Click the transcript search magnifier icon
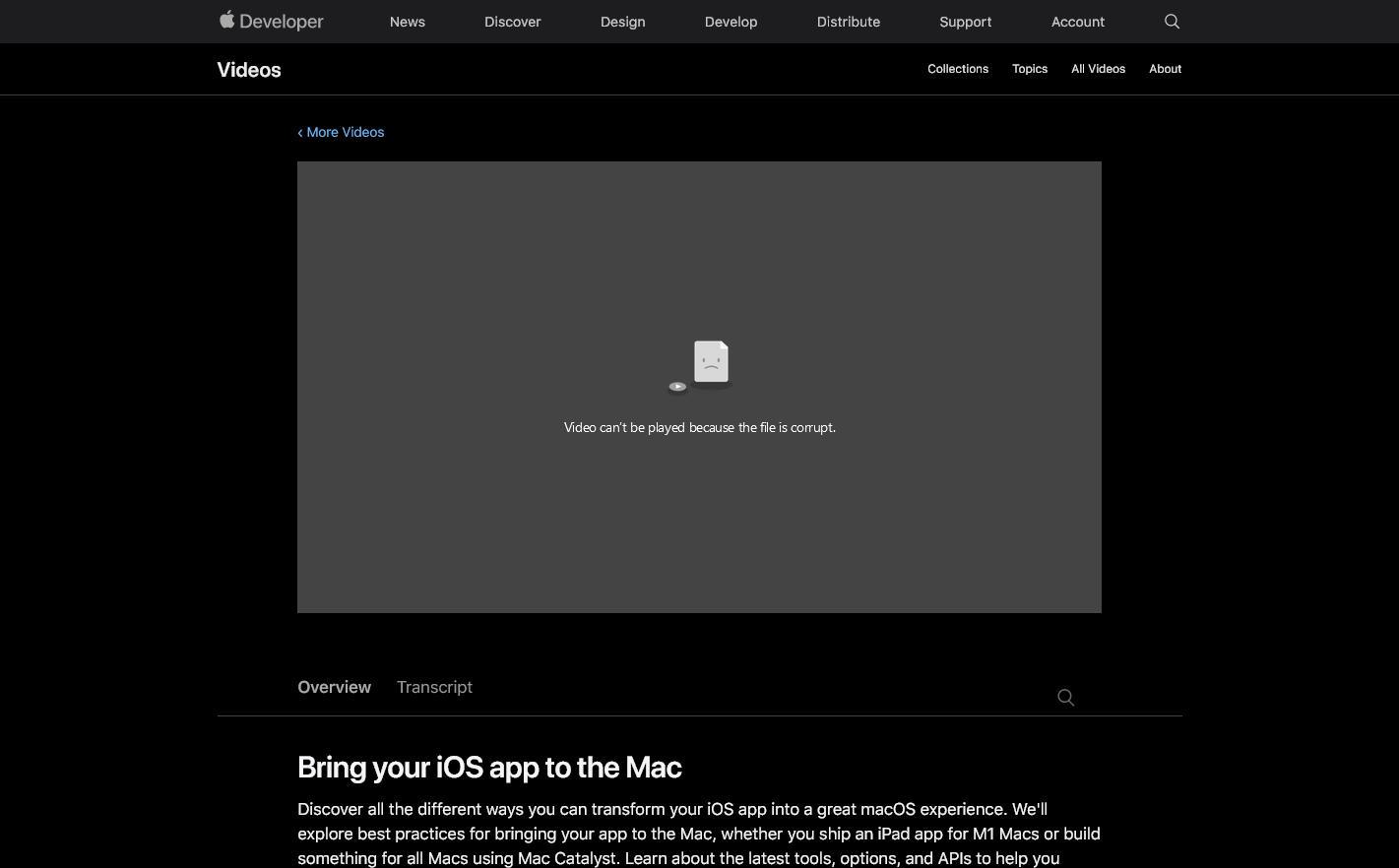 click(x=1065, y=698)
